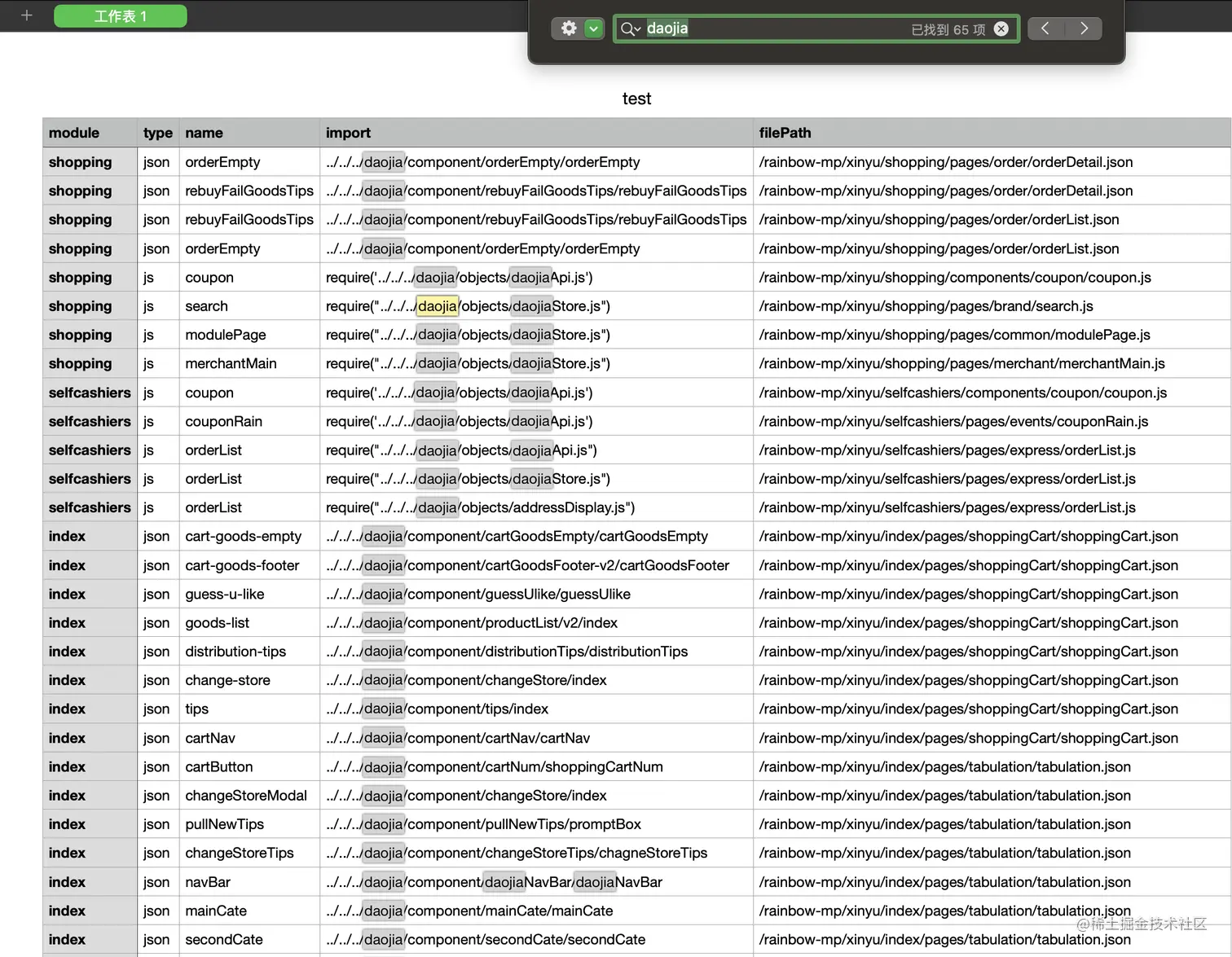Select the cart-goods-empty name cell
Screen dimensions: 1232x957
tap(249, 537)
